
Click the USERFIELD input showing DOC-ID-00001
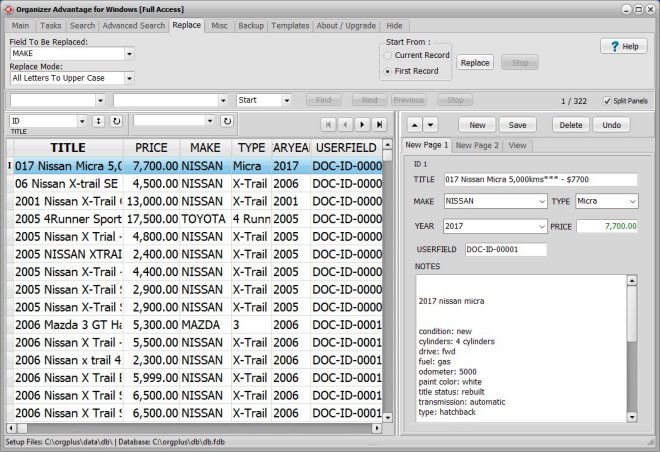click(506, 250)
